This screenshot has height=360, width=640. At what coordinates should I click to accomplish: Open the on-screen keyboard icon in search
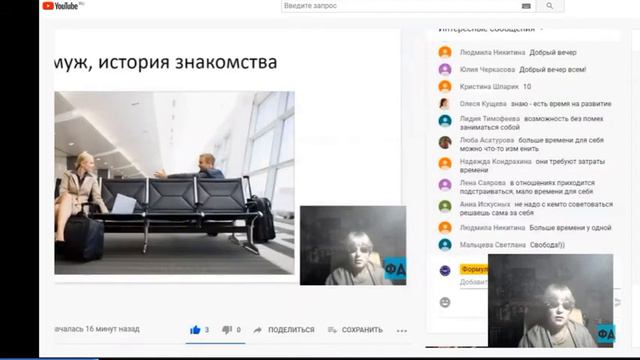click(x=526, y=6)
